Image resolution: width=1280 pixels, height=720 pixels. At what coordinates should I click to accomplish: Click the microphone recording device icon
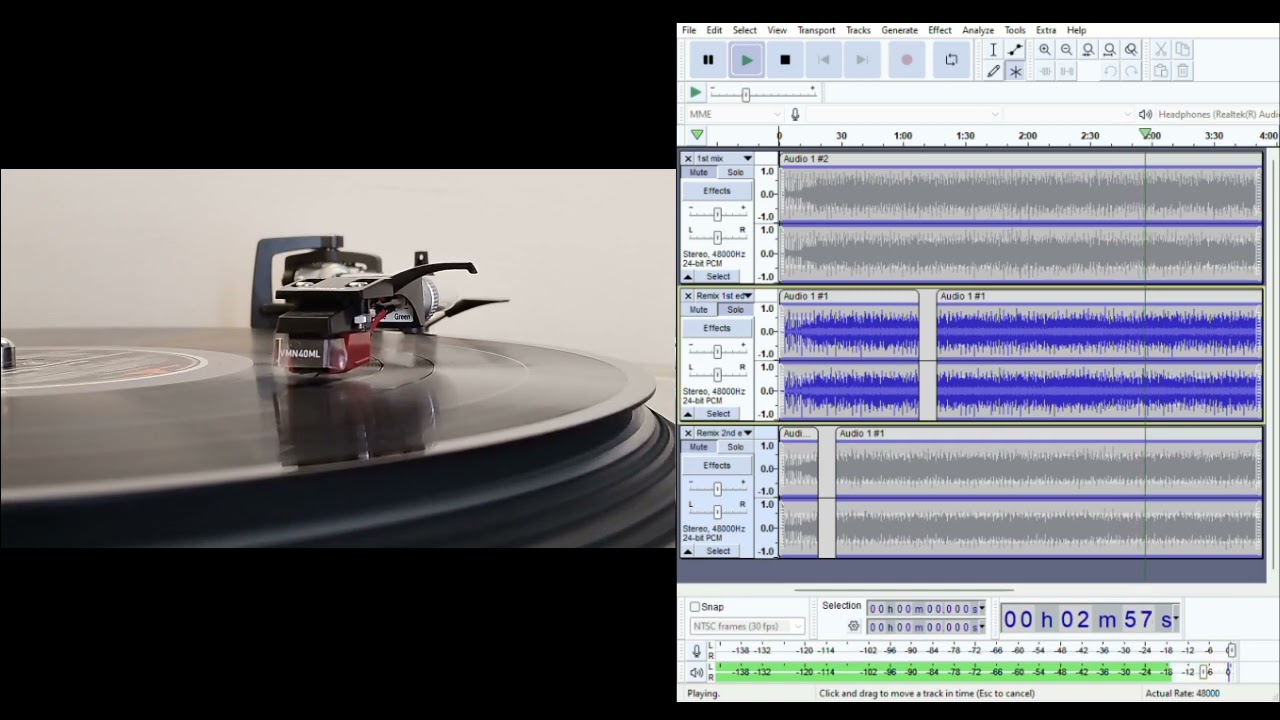(x=795, y=114)
